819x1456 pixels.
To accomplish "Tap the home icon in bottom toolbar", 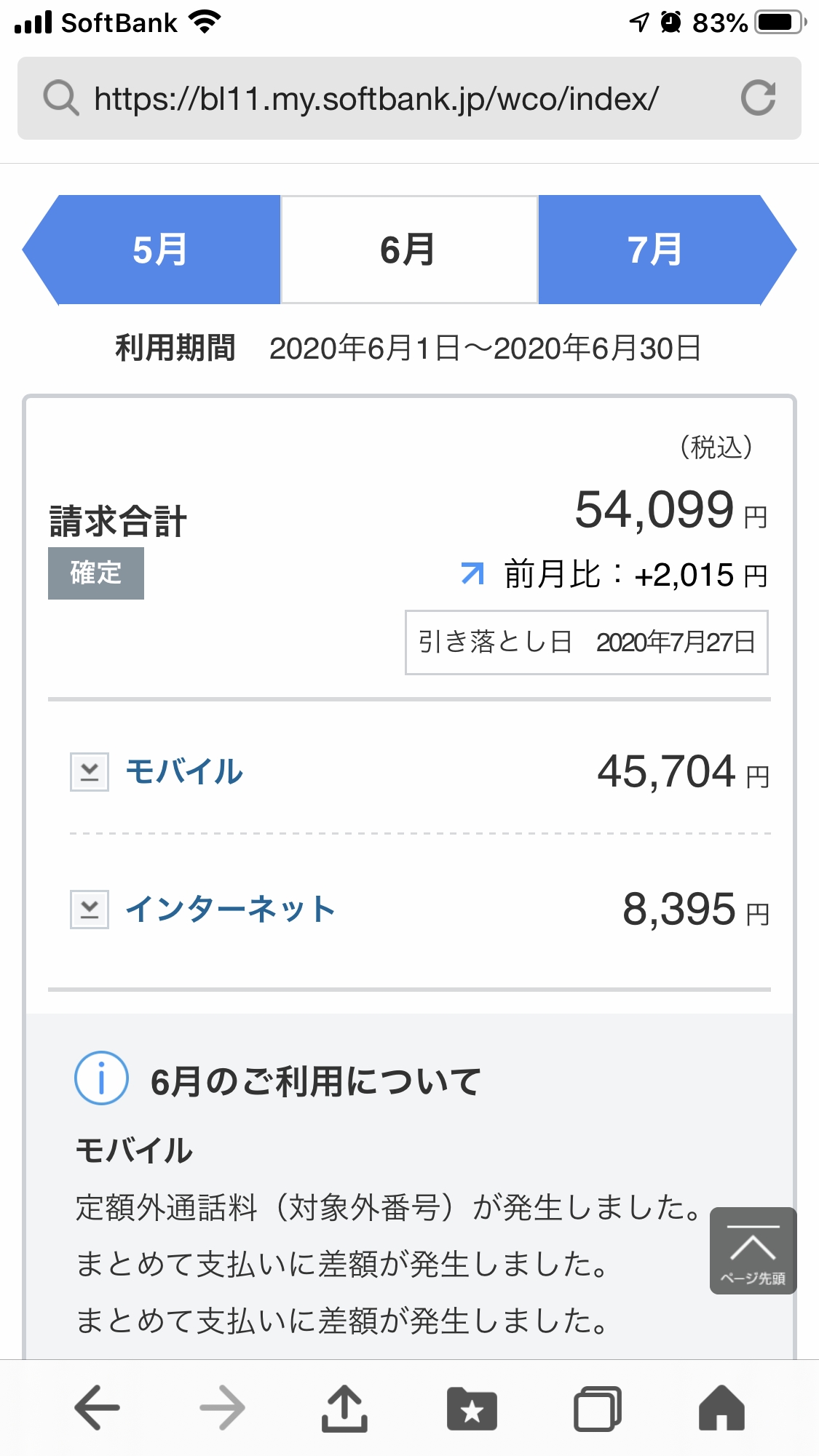I will click(x=721, y=1409).
